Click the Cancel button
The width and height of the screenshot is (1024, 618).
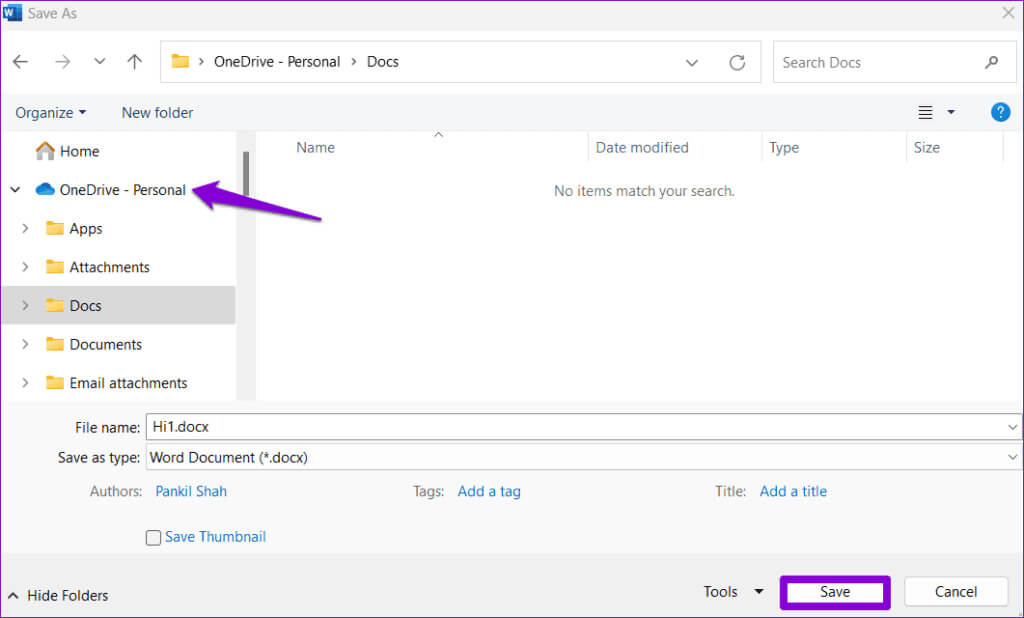pyautogui.click(x=955, y=592)
